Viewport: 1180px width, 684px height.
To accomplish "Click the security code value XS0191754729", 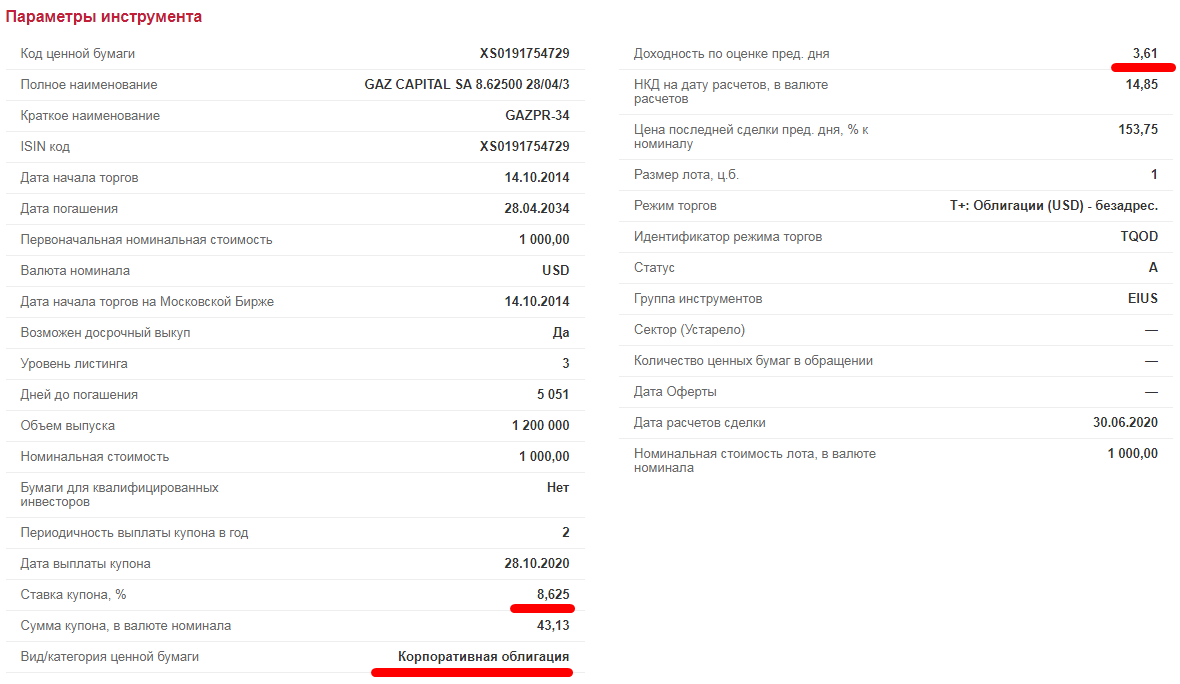I will pos(524,54).
